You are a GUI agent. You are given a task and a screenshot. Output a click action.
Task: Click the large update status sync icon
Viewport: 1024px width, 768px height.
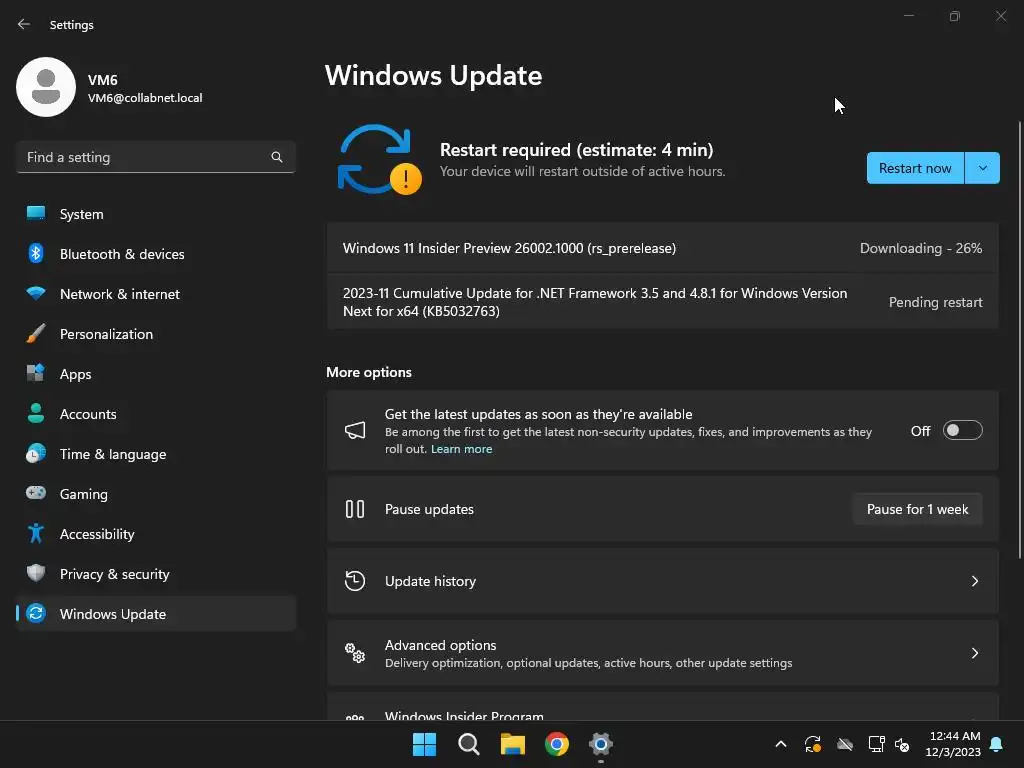(x=379, y=160)
